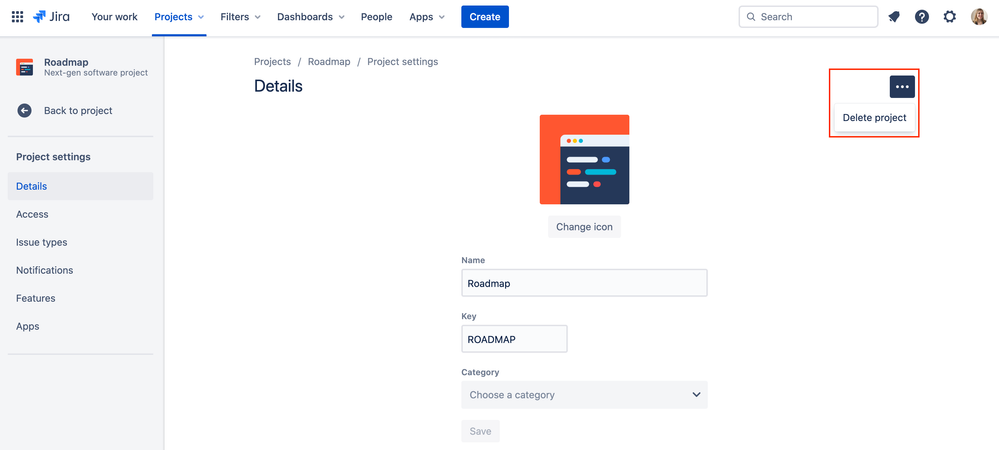Viewport: 999px width, 450px height.
Task: Expand the Dashboards dropdown menu
Action: point(311,17)
